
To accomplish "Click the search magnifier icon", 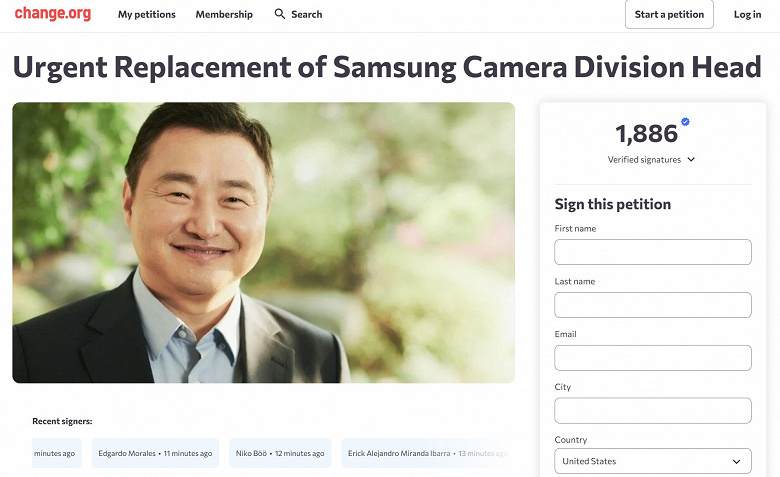I will pos(280,14).
